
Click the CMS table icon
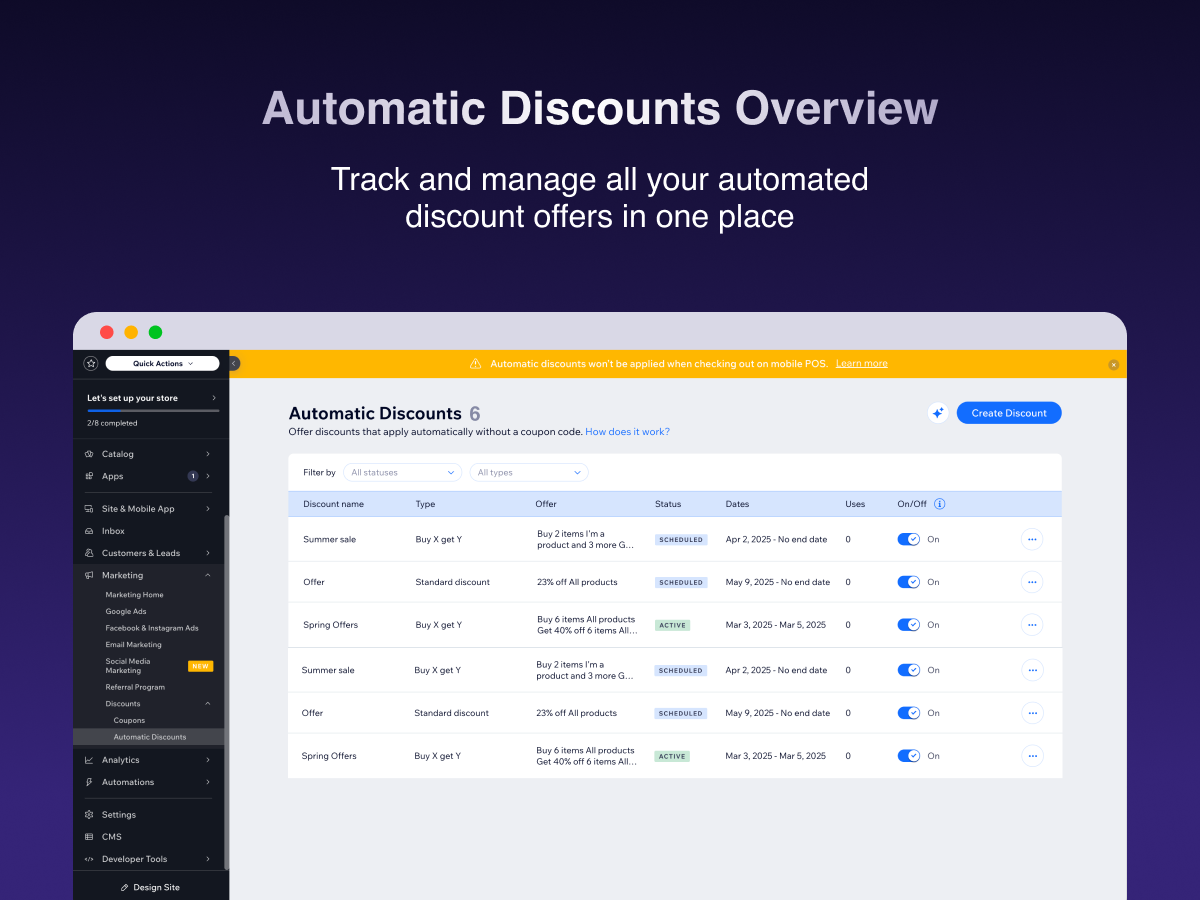(x=90, y=837)
